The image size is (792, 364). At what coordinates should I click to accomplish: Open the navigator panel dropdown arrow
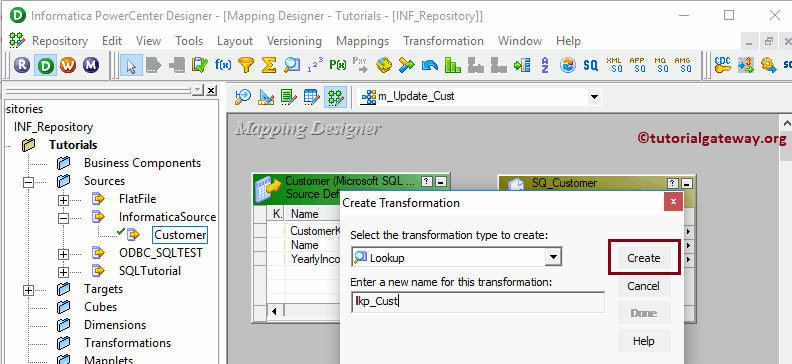[x=197, y=90]
